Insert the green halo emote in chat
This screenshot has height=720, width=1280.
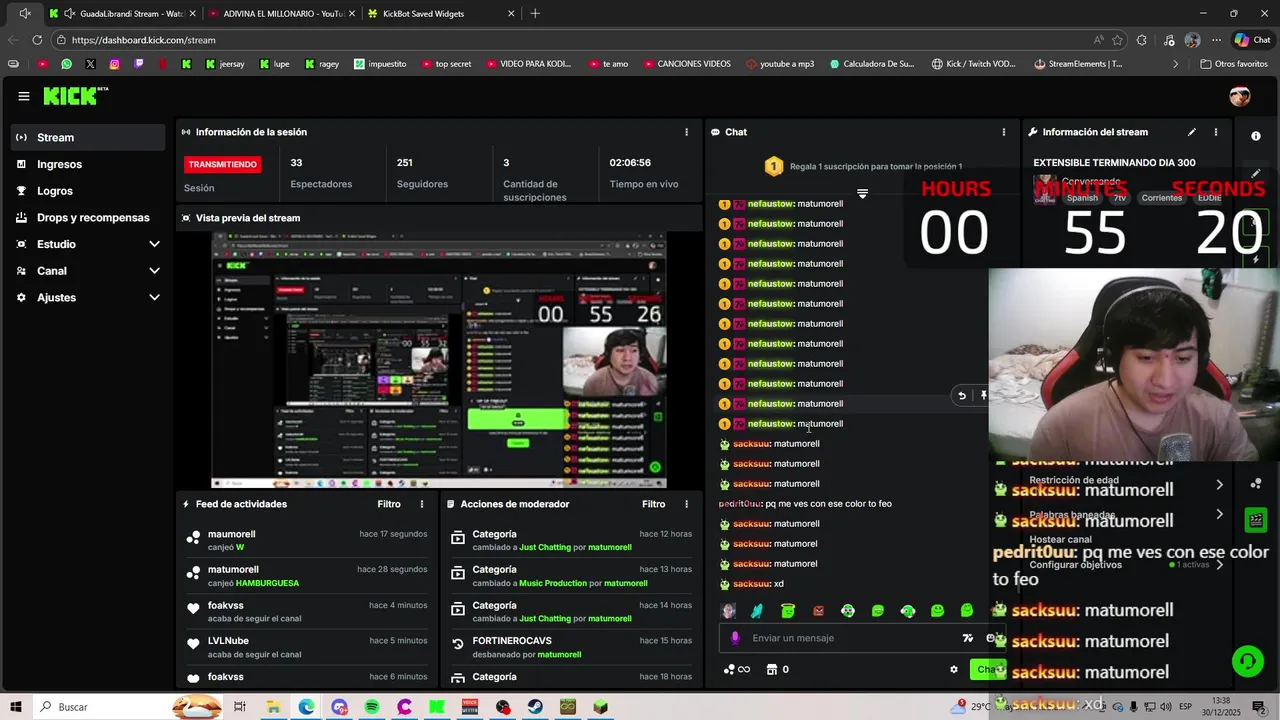(x=788, y=611)
